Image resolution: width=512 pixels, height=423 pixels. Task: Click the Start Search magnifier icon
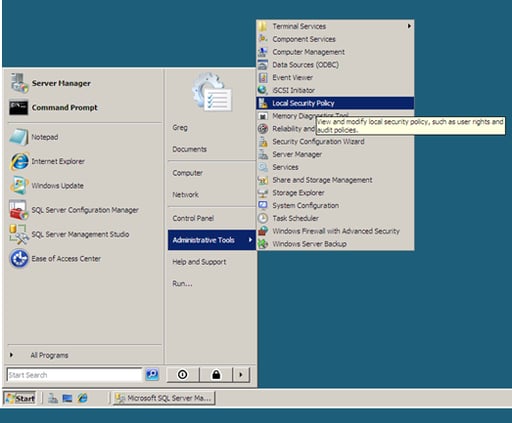point(152,374)
